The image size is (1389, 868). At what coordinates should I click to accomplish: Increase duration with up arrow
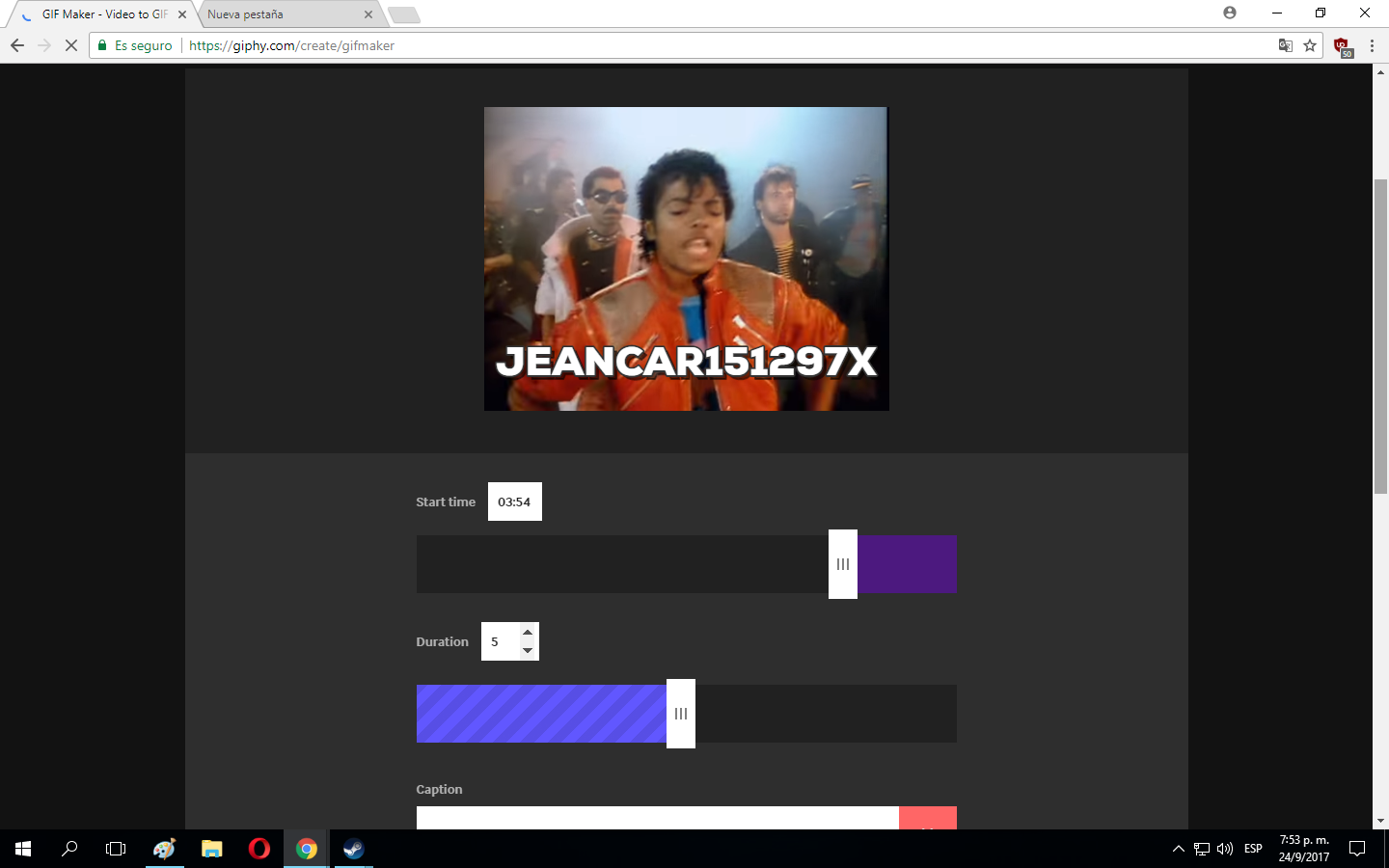click(528, 633)
